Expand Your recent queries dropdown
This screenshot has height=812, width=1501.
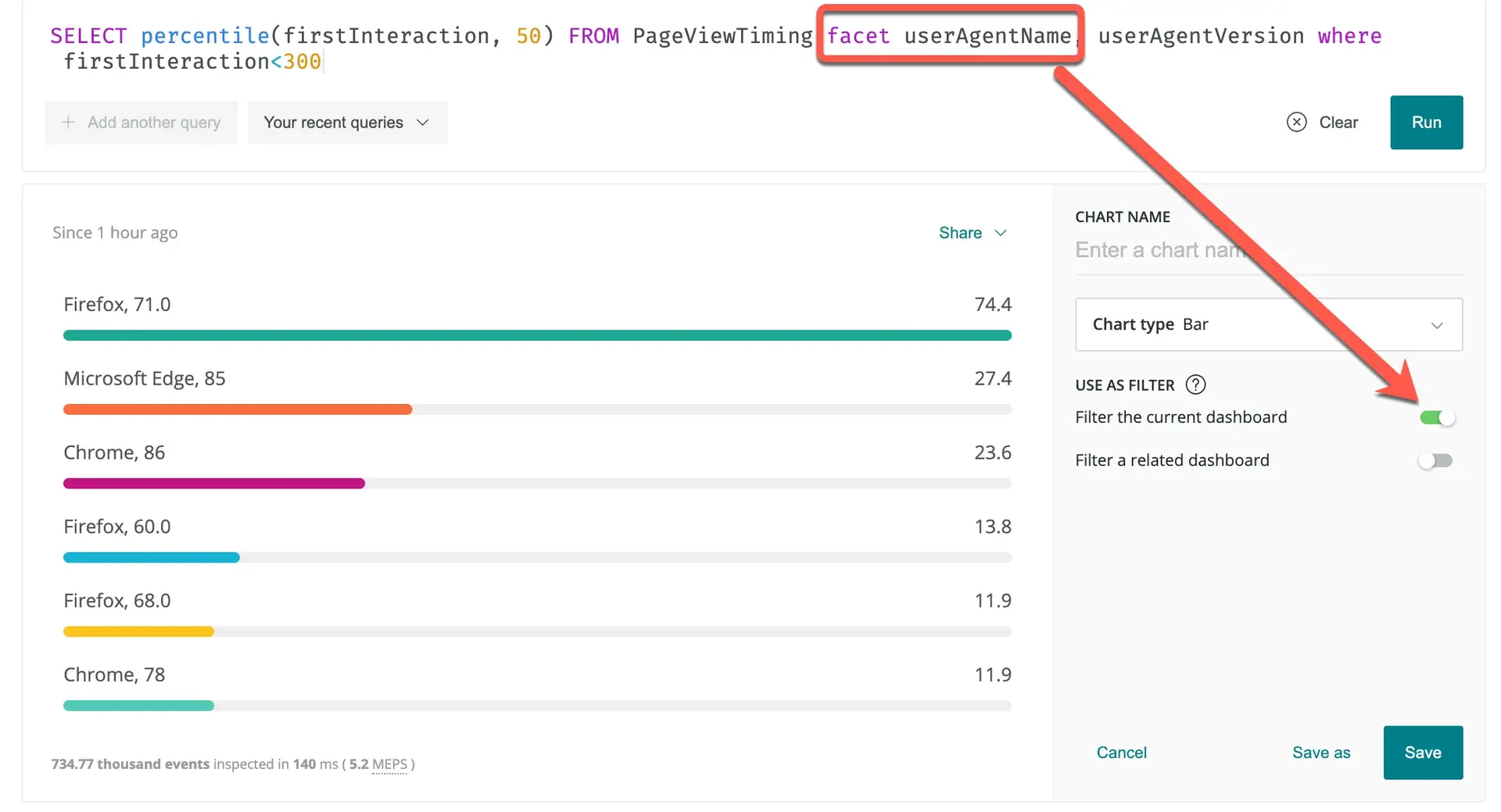click(x=346, y=123)
